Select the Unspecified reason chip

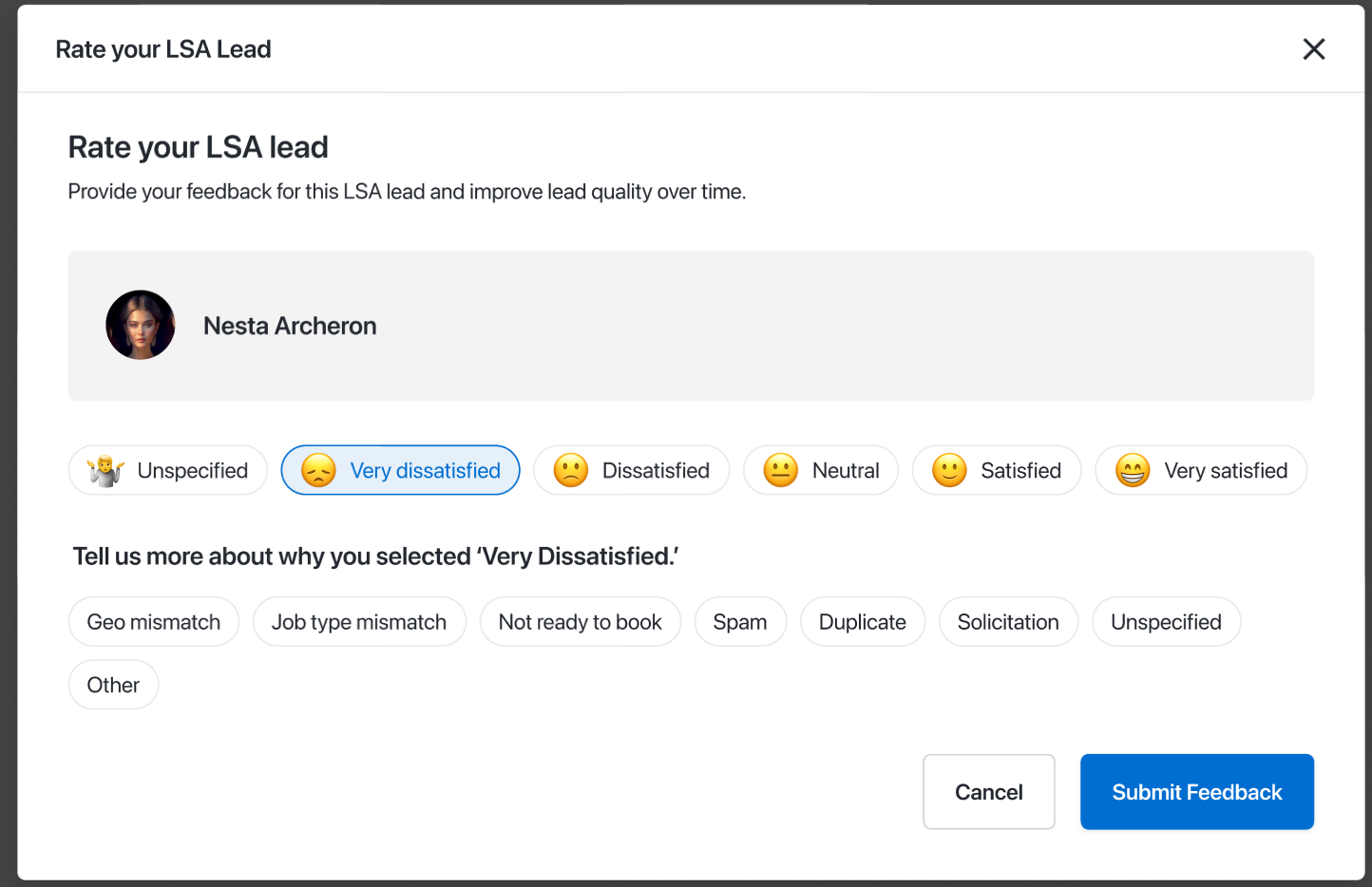pos(1166,622)
